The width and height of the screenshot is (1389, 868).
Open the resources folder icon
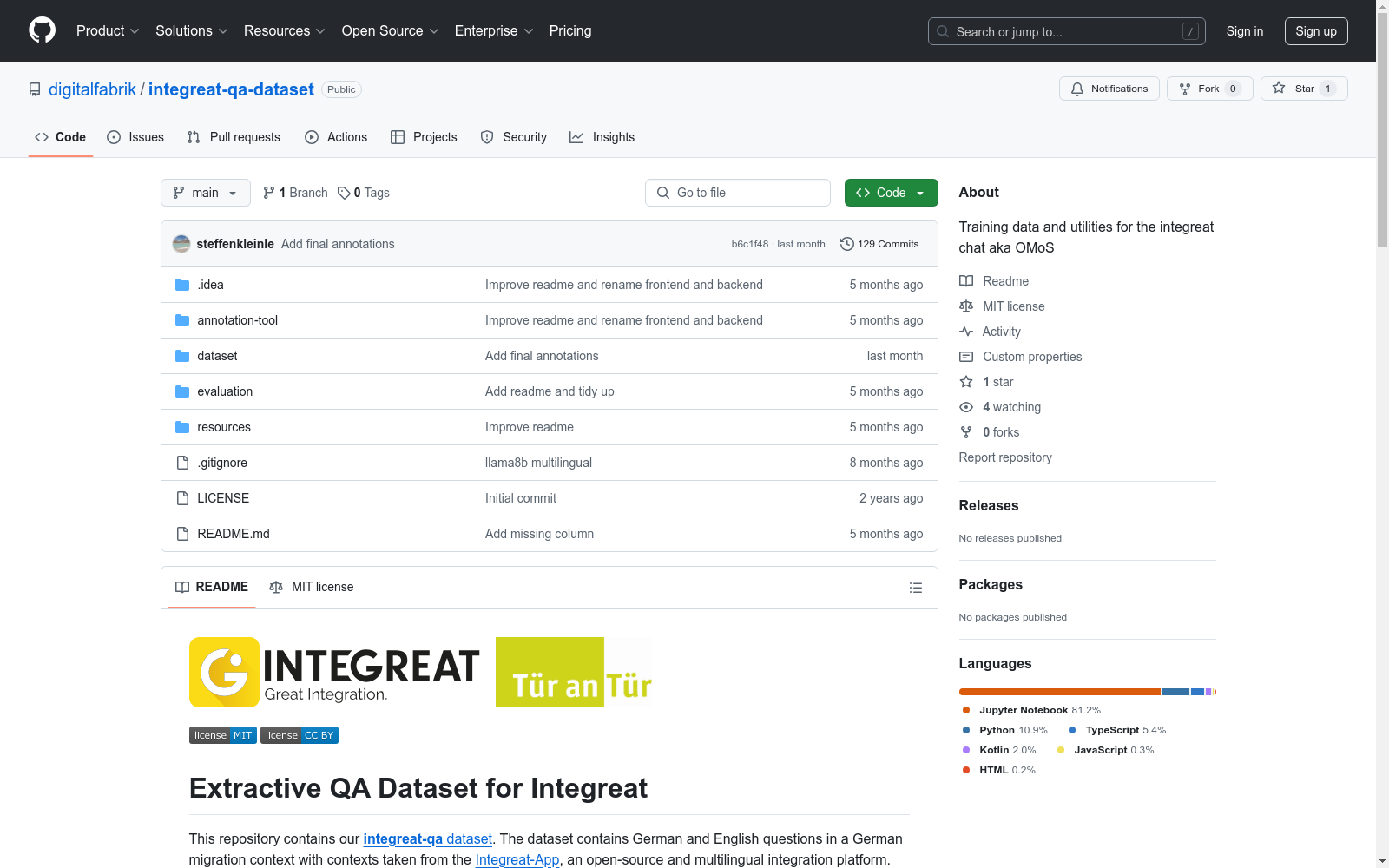pos(182,427)
